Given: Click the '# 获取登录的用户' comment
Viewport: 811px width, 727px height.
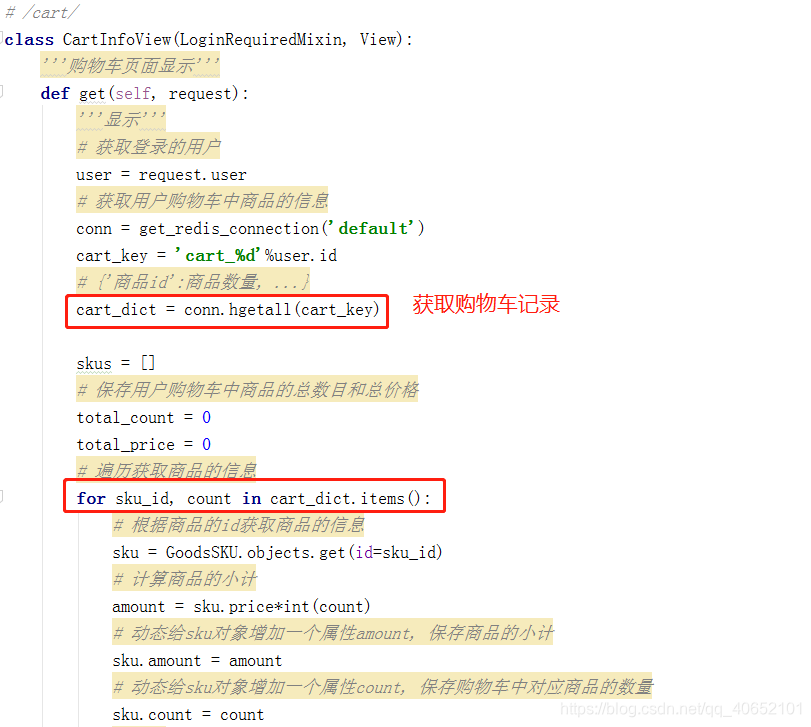Looking at the screenshot, I should 148,147.
